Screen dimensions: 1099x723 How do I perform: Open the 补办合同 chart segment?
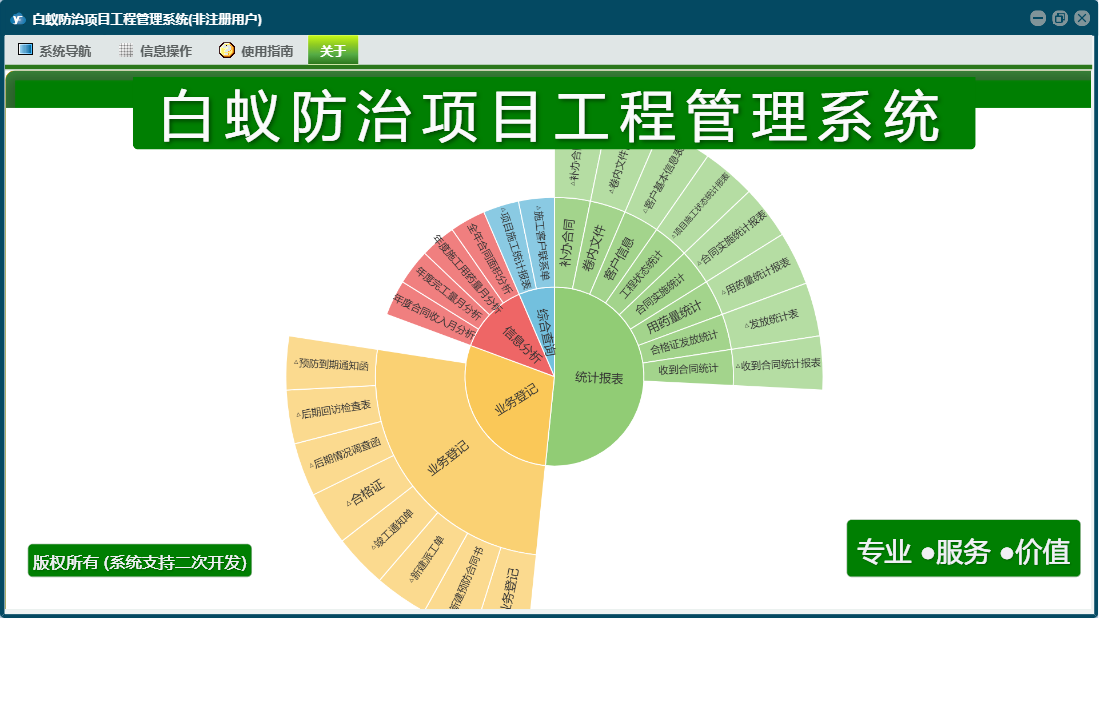pyautogui.click(x=568, y=243)
